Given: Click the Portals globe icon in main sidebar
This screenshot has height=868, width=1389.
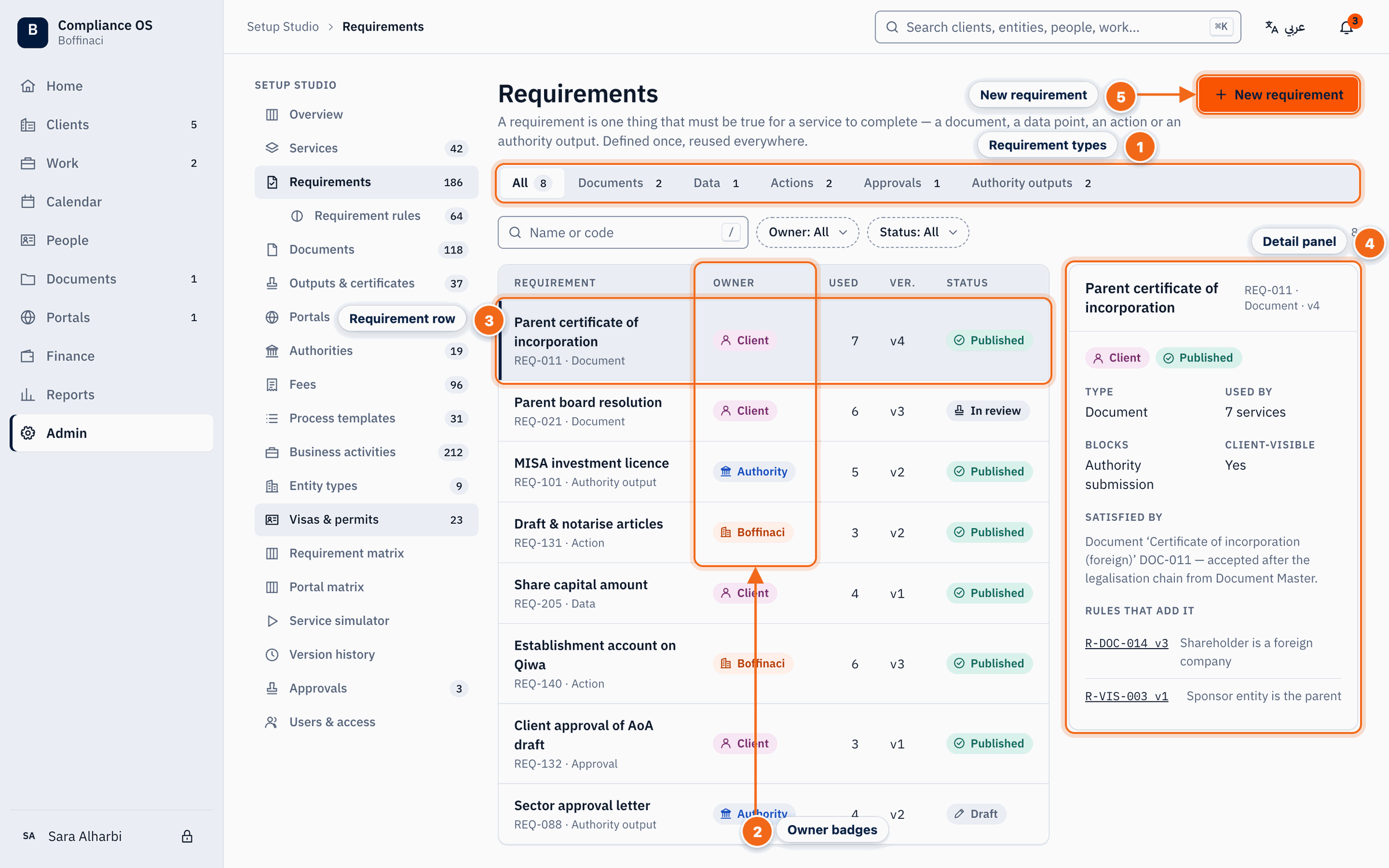Looking at the screenshot, I should pyautogui.click(x=28, y=317).
